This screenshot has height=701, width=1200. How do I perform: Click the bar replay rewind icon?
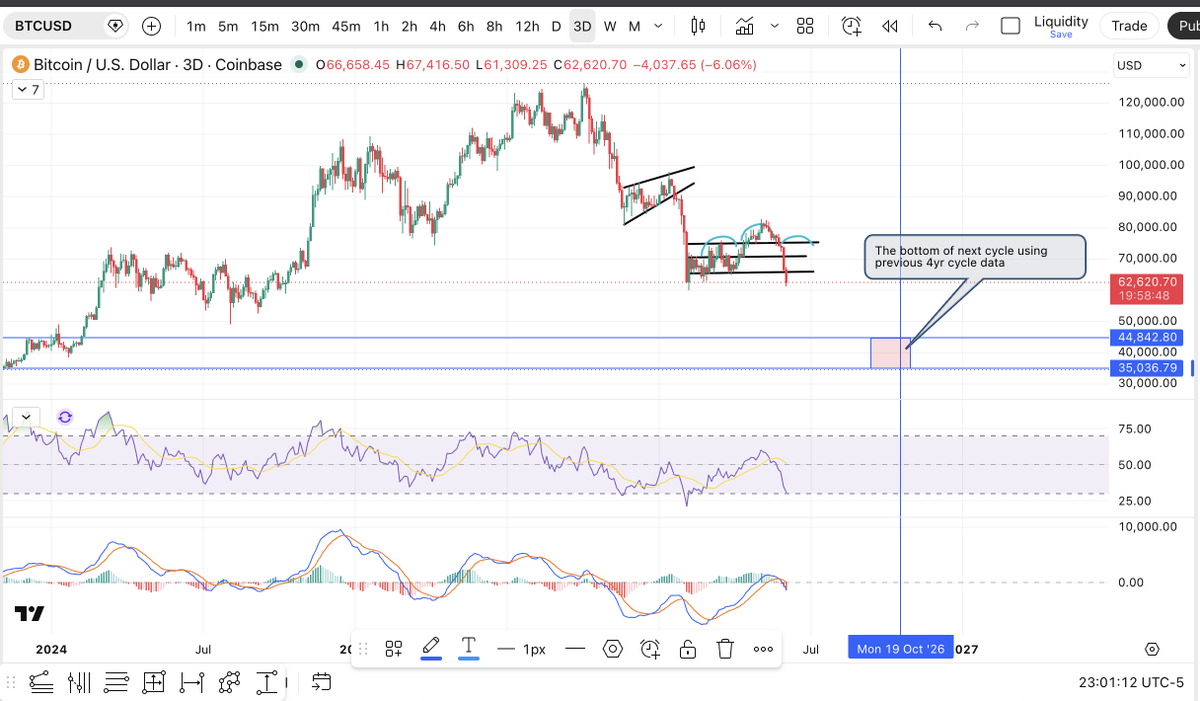coord(889,26)
